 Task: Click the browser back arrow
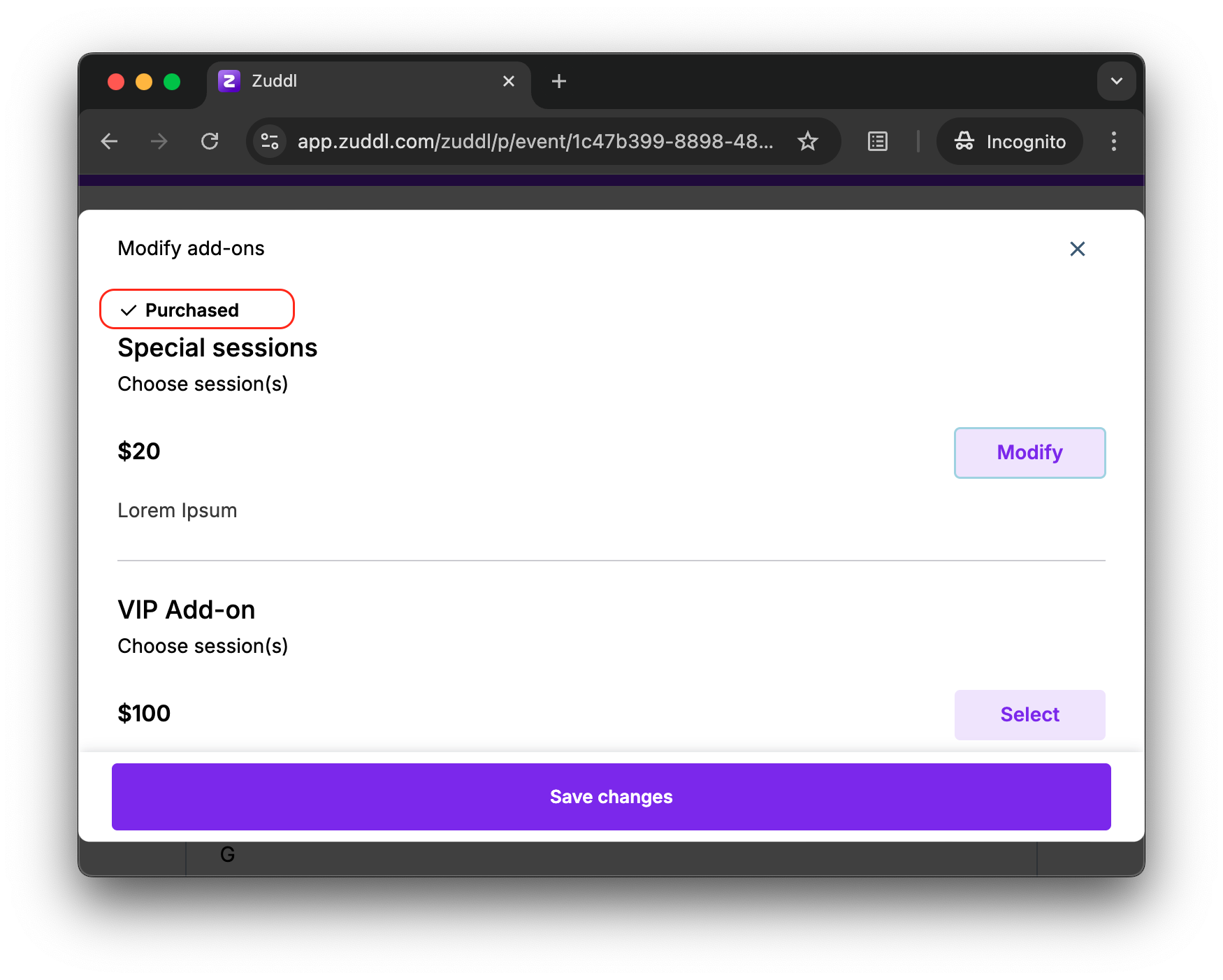tap(110, 142)
